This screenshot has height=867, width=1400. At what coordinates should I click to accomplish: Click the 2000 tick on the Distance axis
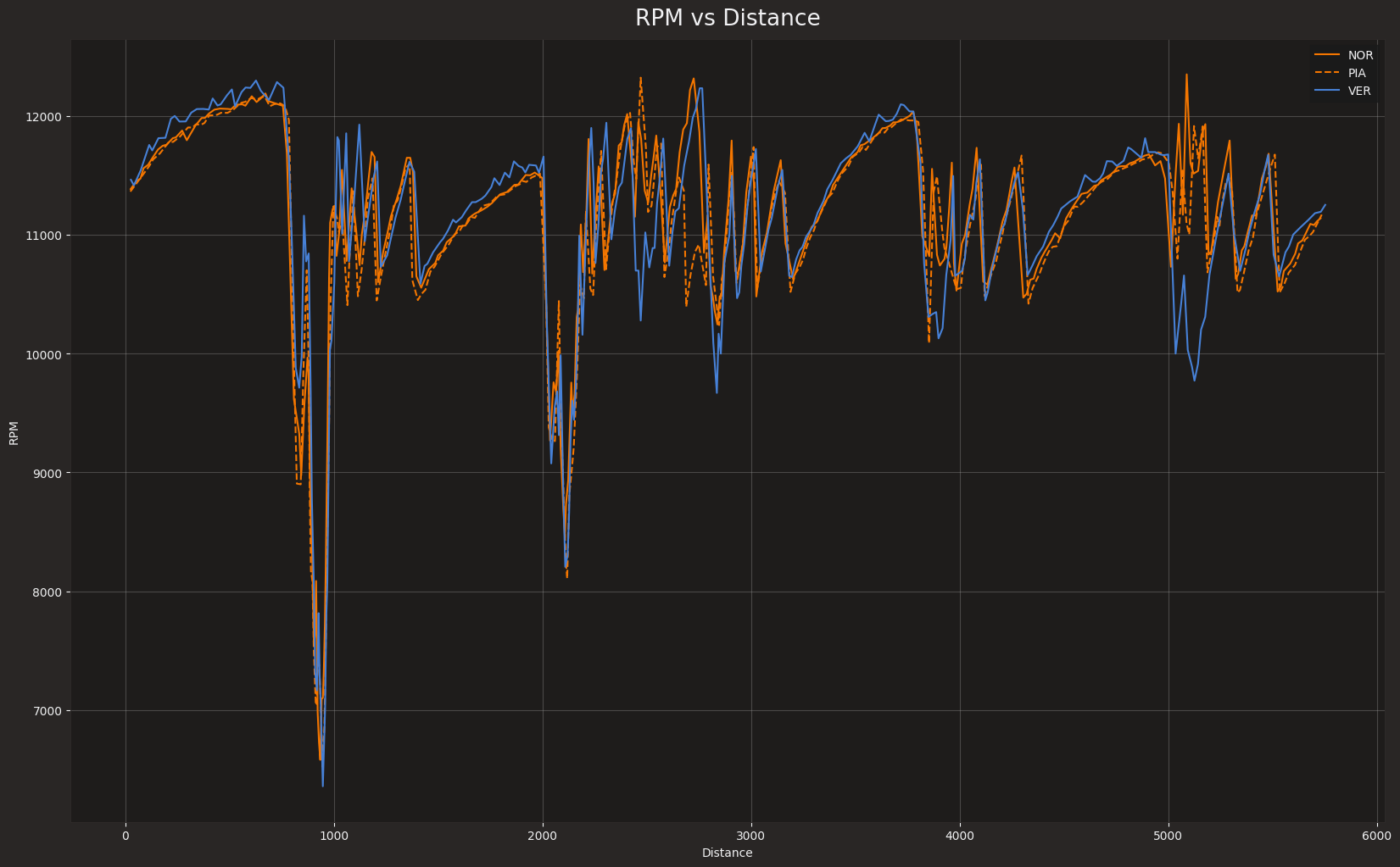543,835
